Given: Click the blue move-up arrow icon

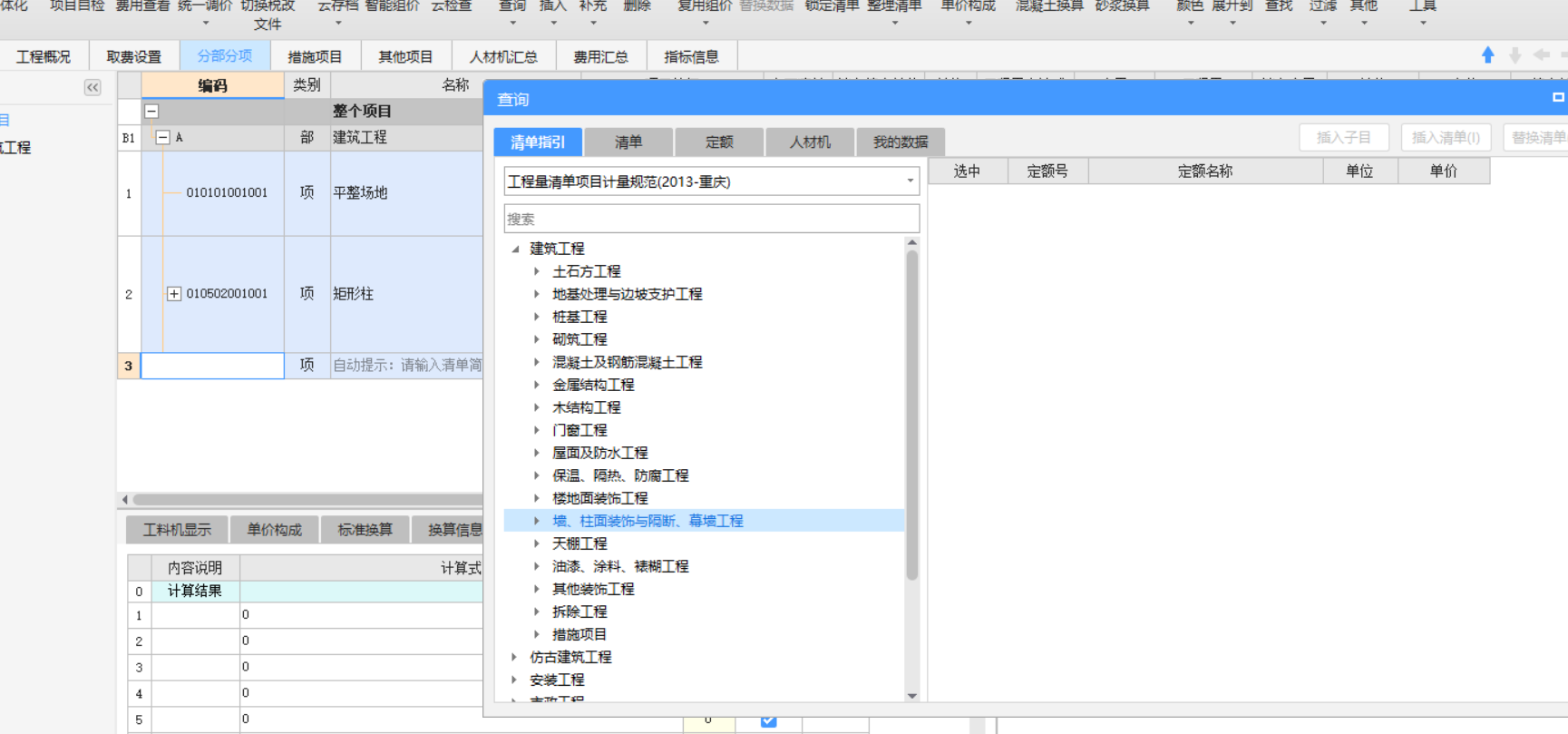Looking at the screenshot, I should (x=1487, y=55).
